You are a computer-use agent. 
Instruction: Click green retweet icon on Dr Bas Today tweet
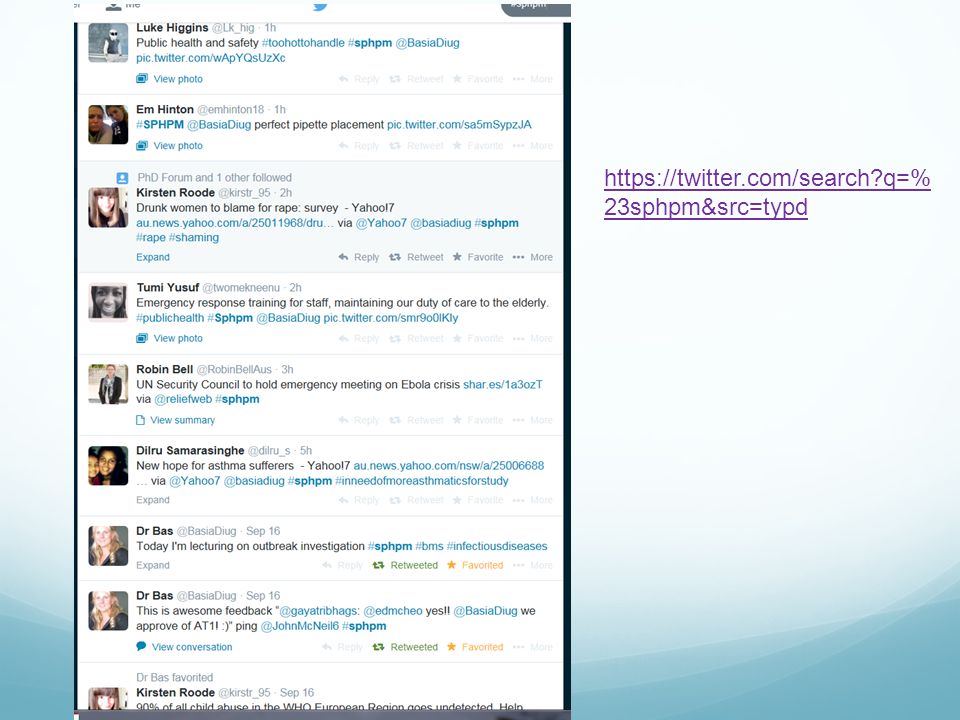pyautogui.click(x=378, y=565)
